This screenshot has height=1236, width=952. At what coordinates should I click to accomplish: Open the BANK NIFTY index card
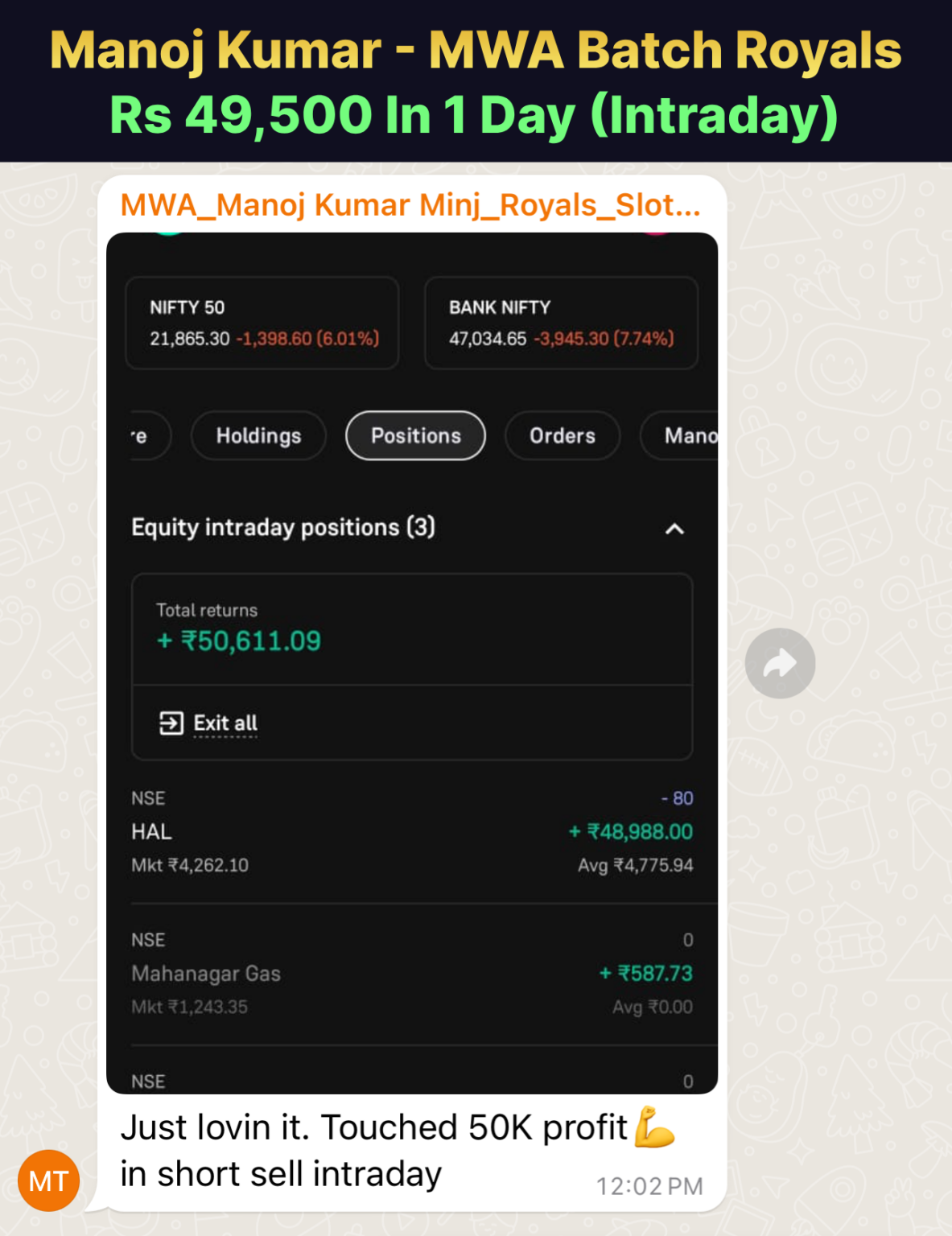point(560,323)
